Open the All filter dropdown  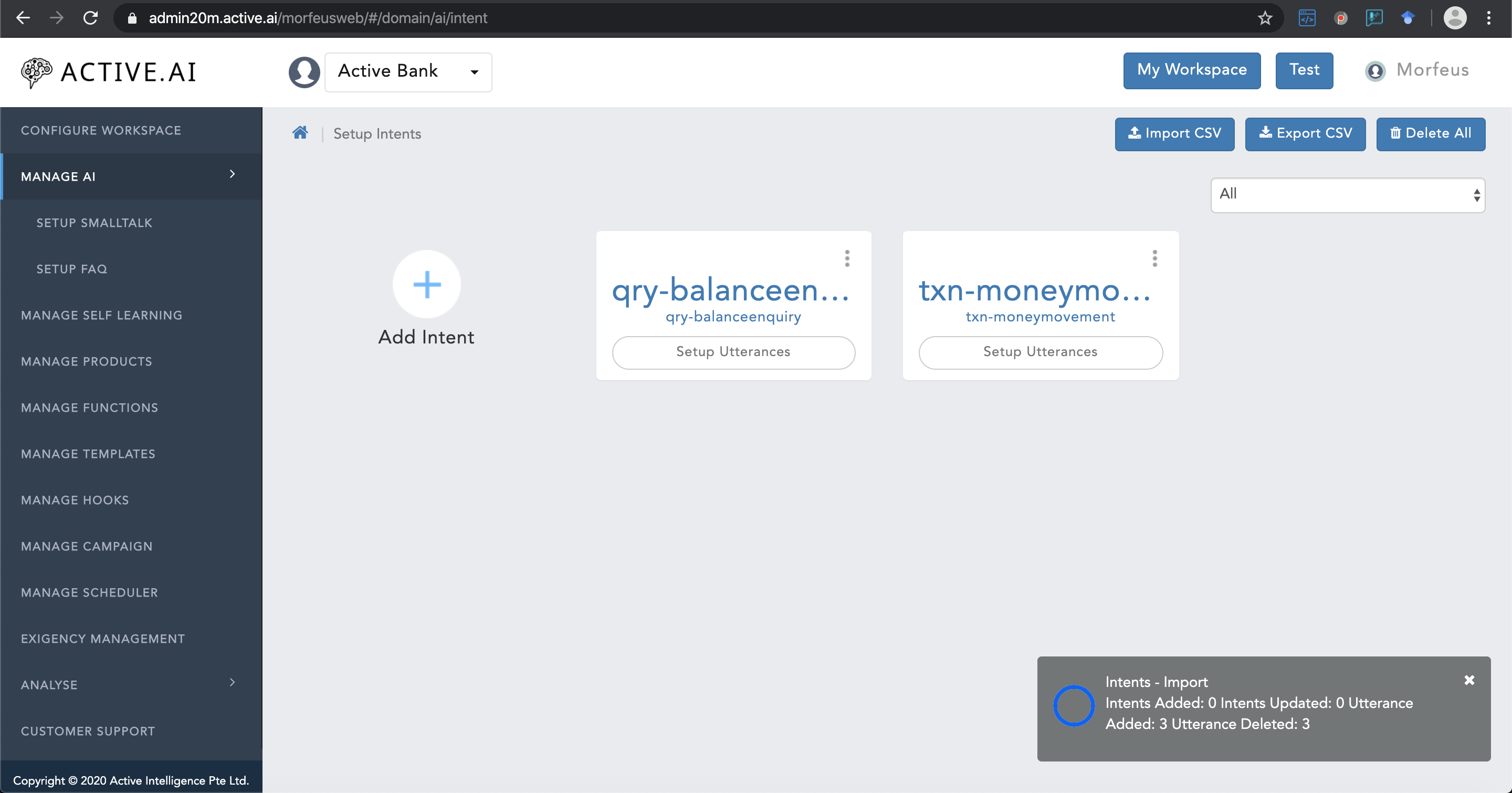[1348, 195]
